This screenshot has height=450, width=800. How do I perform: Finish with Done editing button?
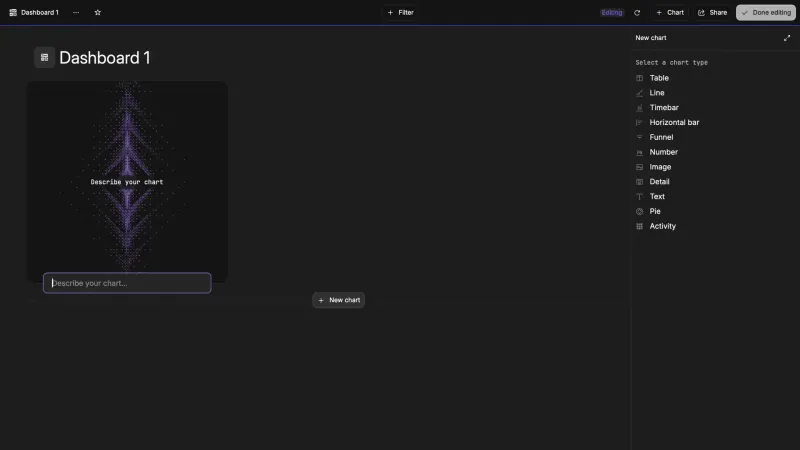[766, 12]
